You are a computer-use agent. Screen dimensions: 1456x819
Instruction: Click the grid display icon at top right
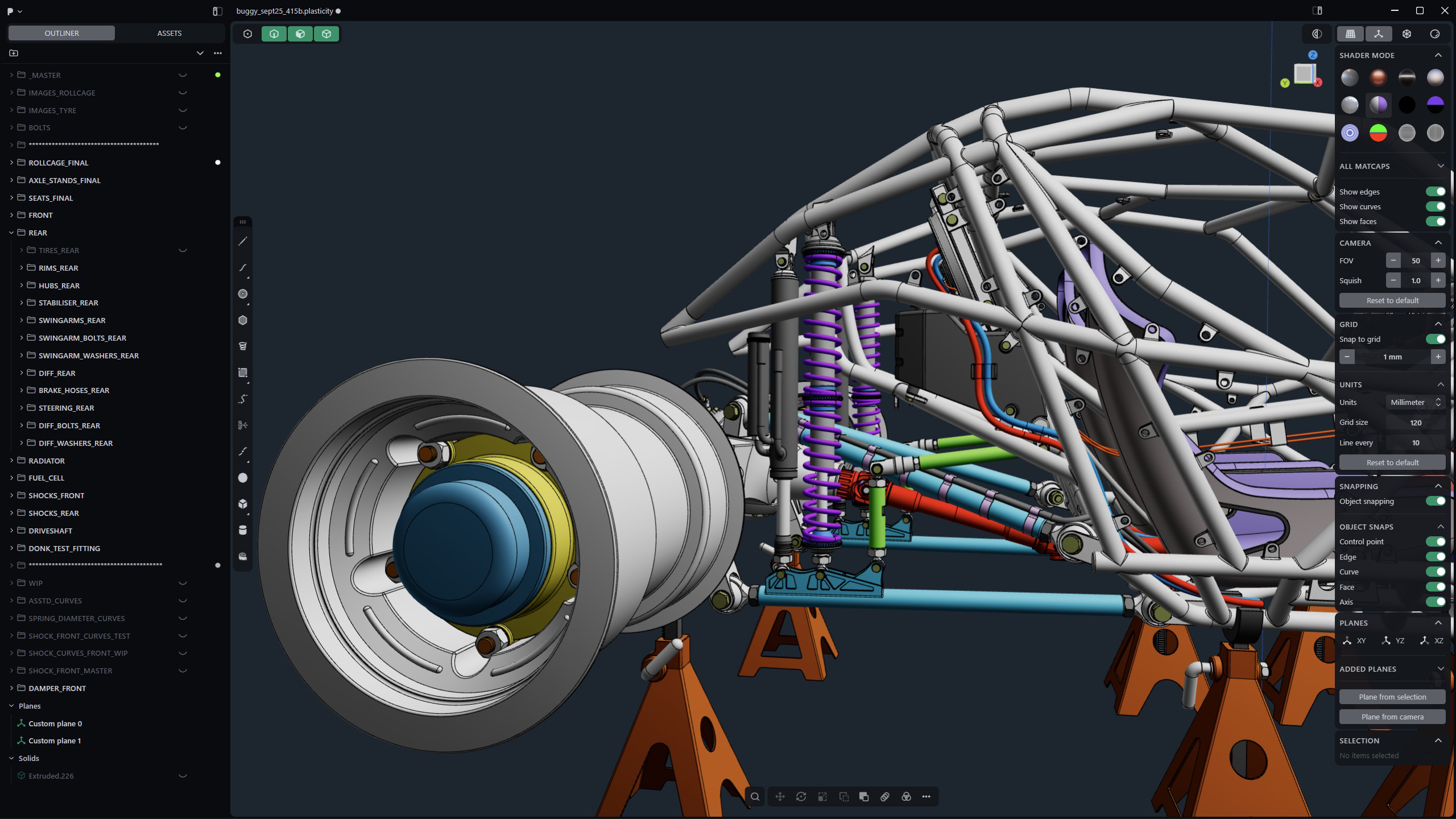pos(1350,34)
